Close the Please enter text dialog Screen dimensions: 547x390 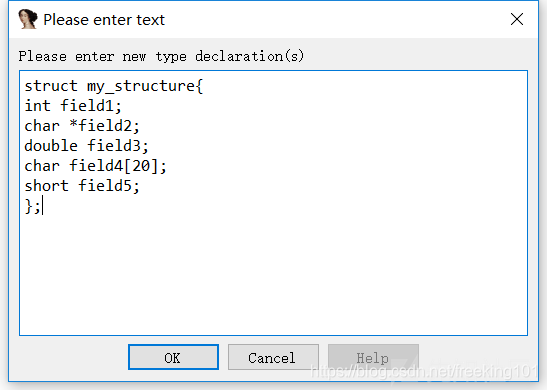pyautogui.click(x=517, y=19)
